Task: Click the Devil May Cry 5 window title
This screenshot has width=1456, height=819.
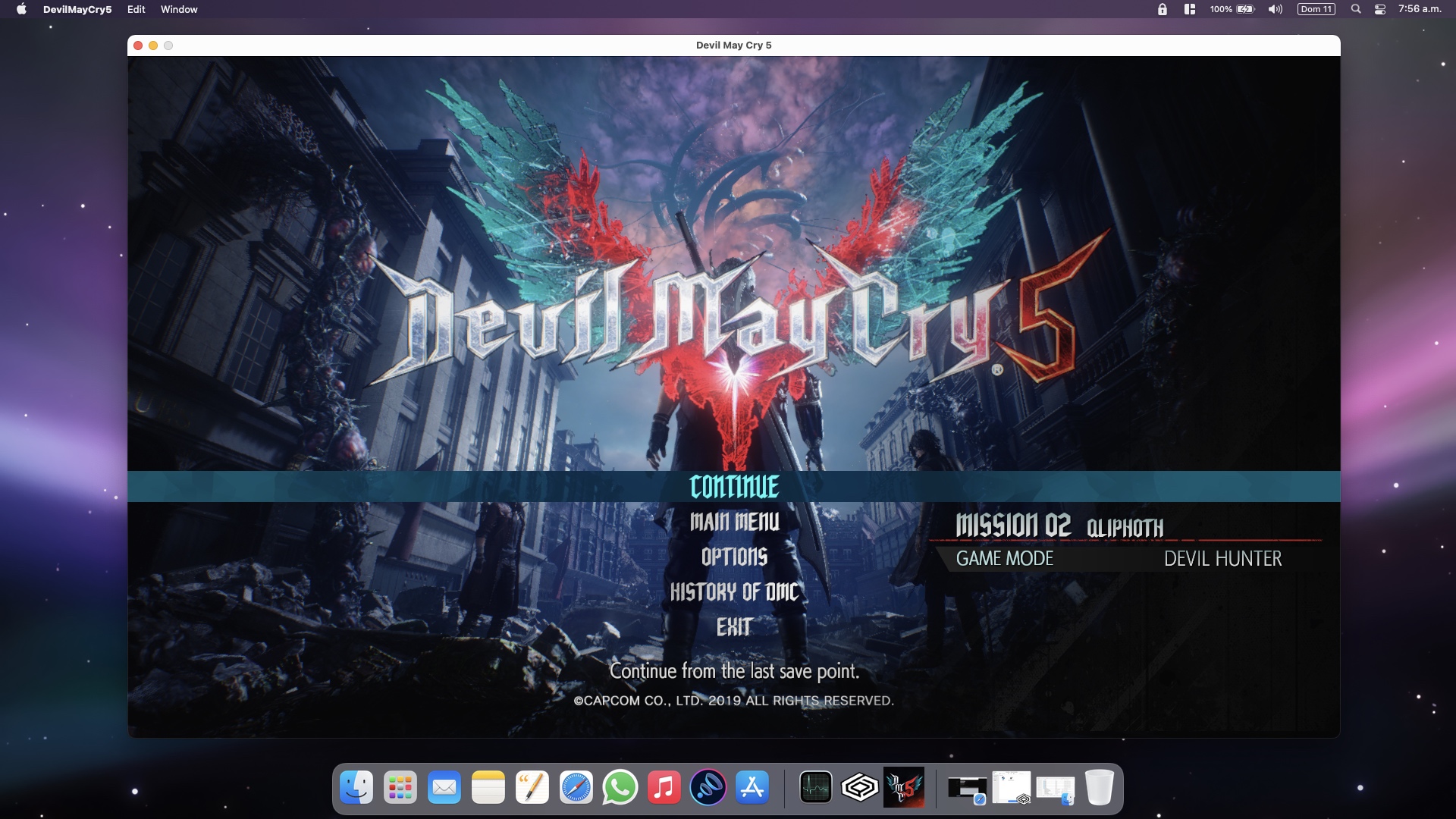Action: [734, 45]
